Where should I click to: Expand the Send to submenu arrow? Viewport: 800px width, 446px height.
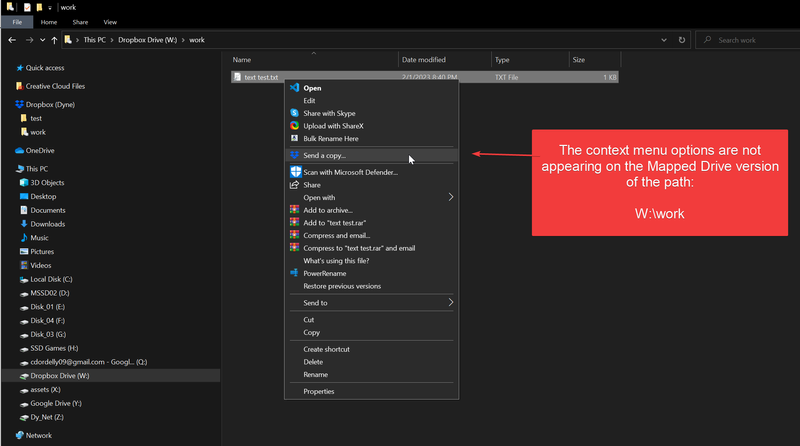click(451, 302)
